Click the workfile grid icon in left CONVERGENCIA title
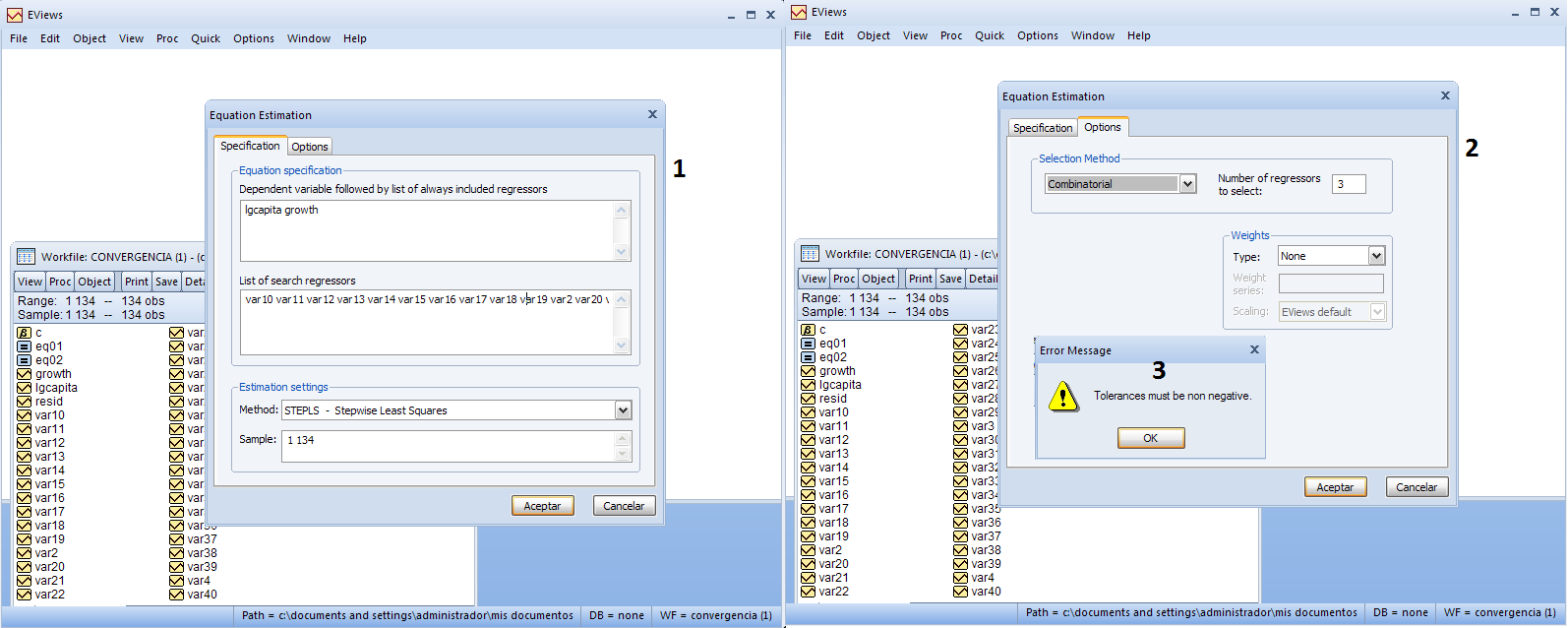Image resolution: width=1568 pixels, height=628 pixels. [x=26, y=257]
